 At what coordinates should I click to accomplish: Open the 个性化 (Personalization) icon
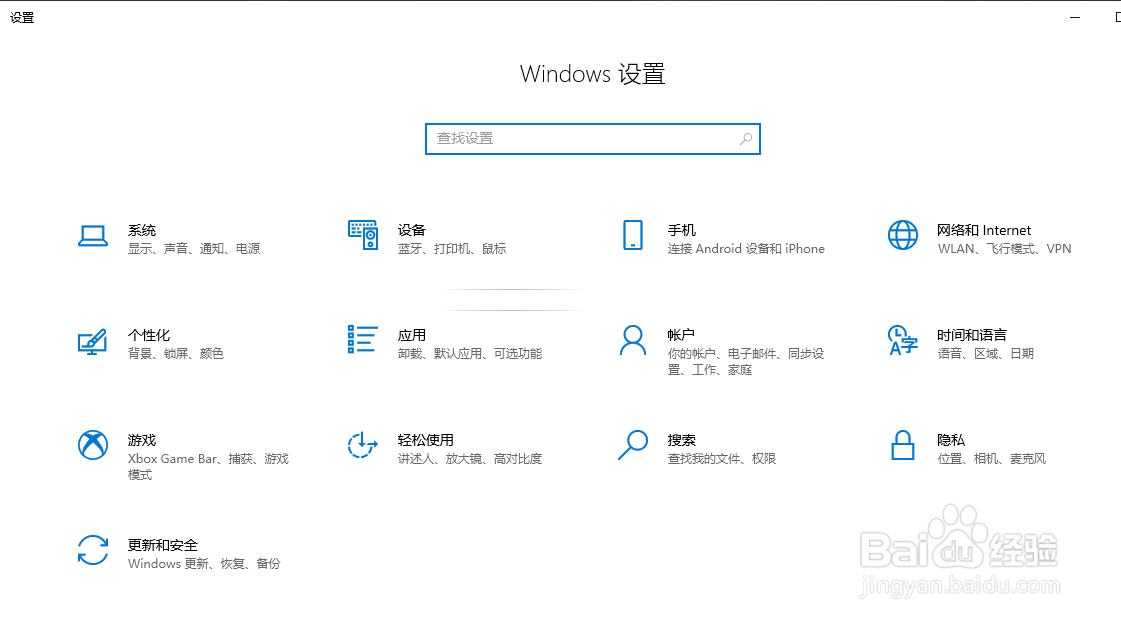coord(93,341)
